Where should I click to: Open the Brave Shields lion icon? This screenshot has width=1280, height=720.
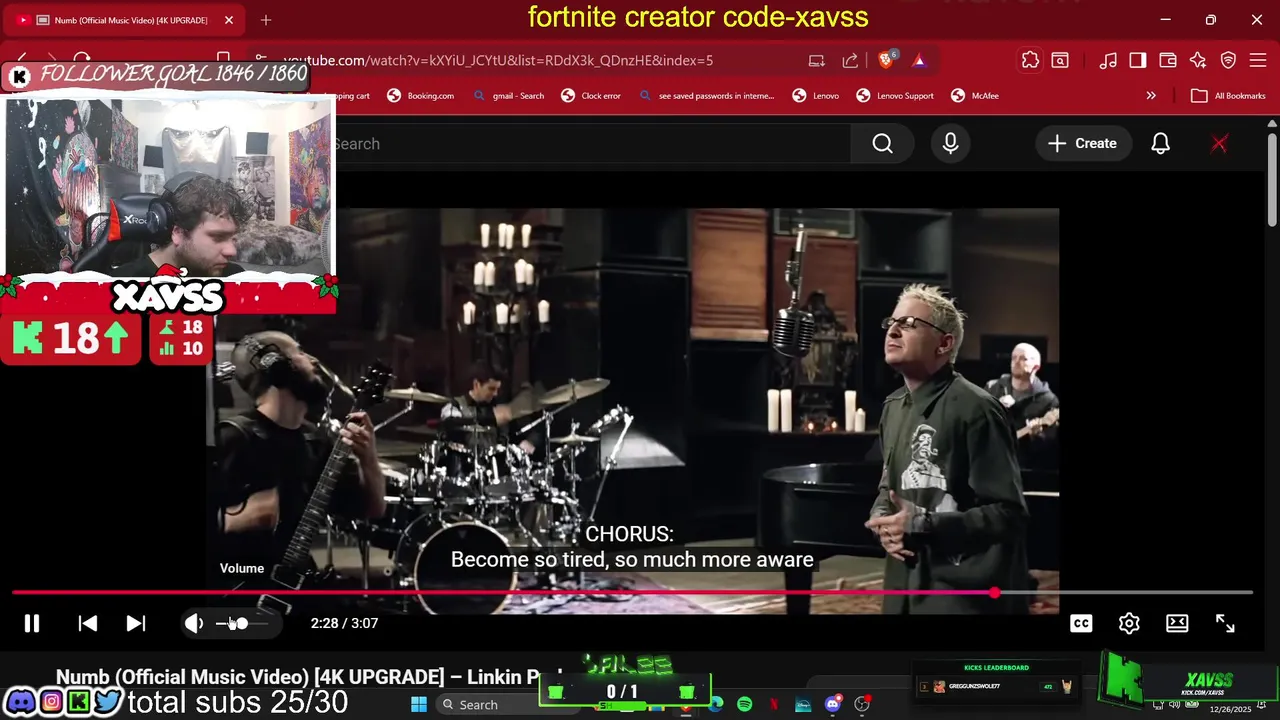pos(886,60)
